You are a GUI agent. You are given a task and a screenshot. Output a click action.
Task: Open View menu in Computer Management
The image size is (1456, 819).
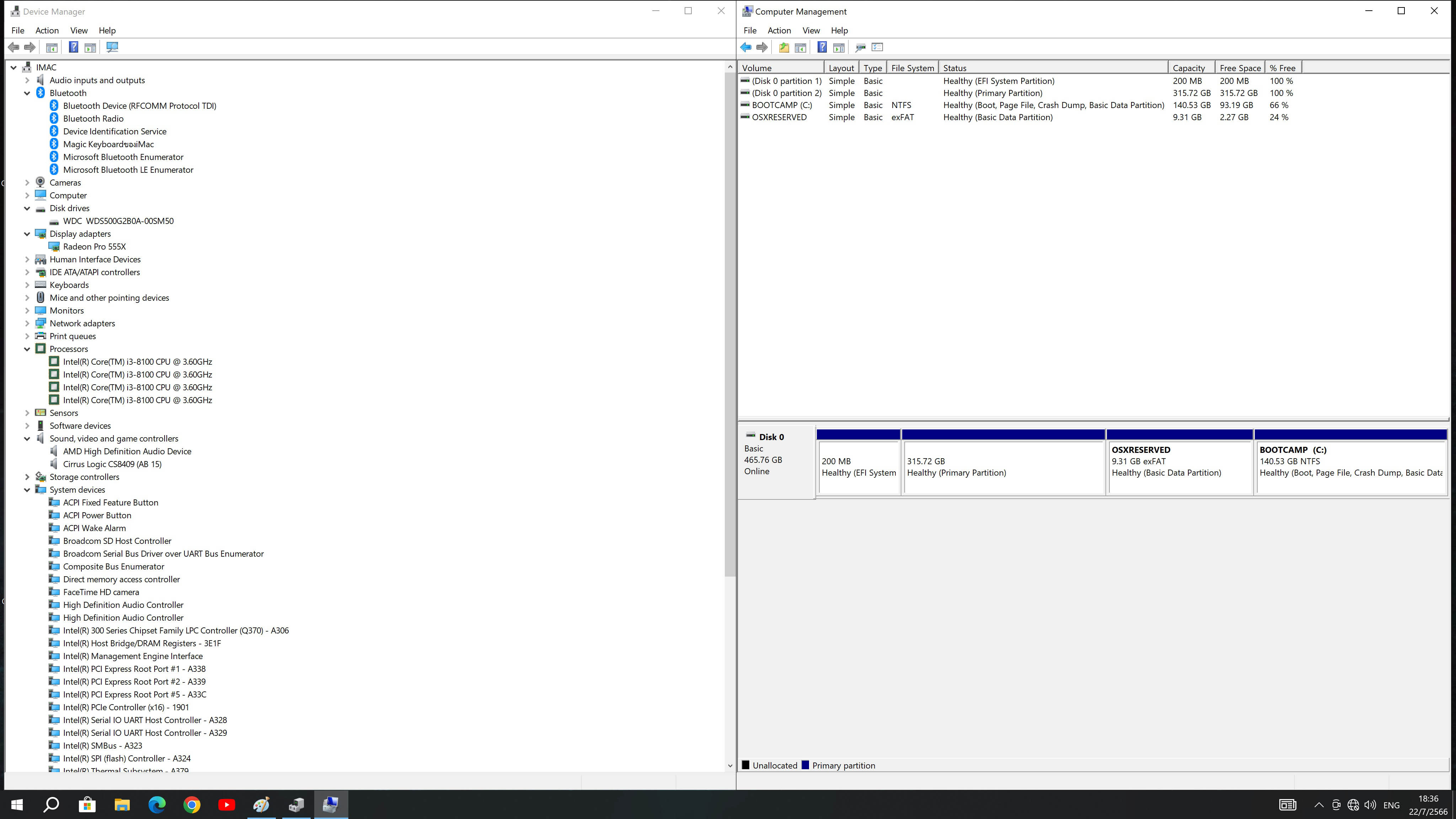click(810, 31)
